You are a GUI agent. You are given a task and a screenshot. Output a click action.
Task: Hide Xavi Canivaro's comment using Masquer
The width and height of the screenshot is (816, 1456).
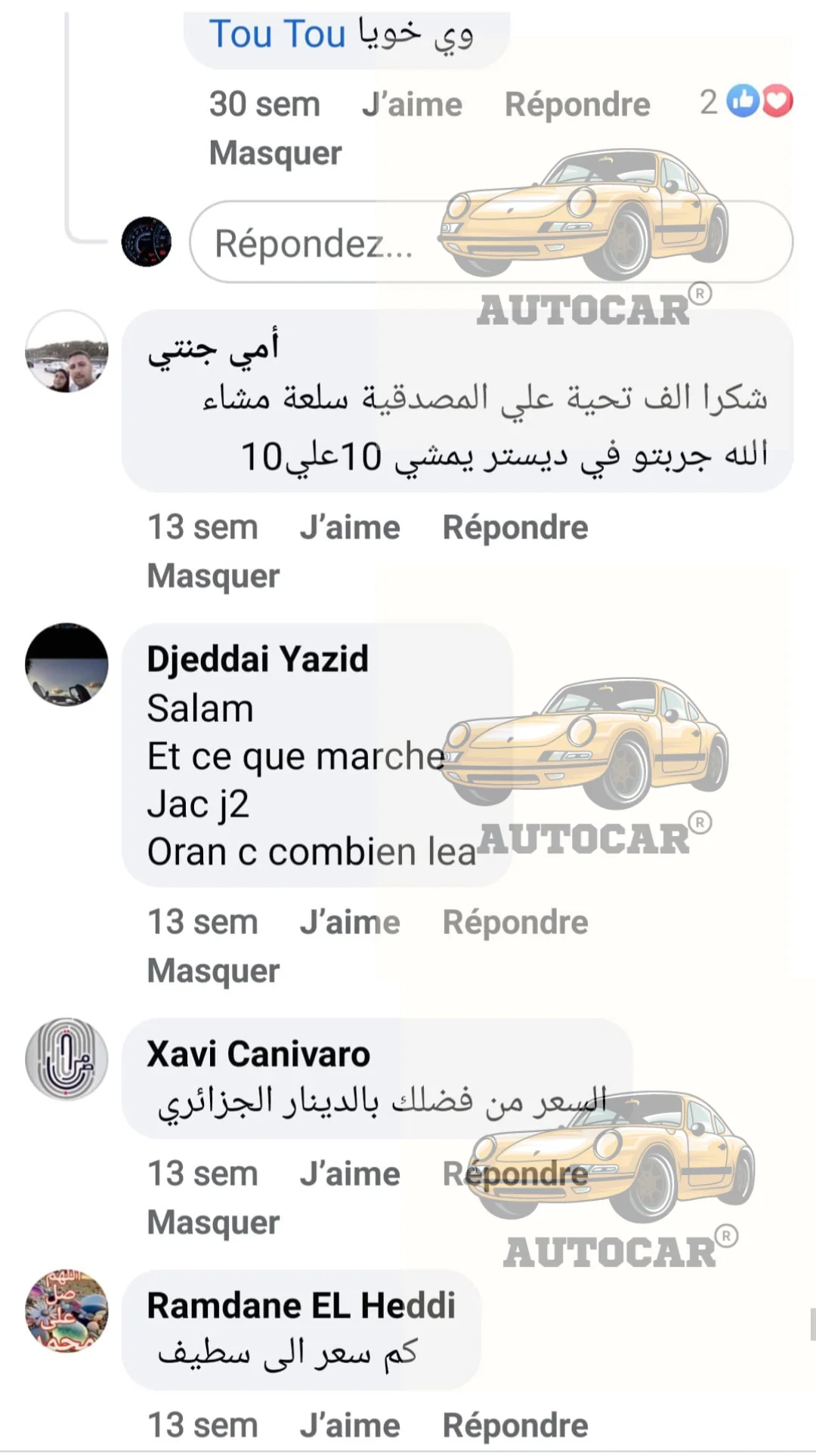[213, 1222]
